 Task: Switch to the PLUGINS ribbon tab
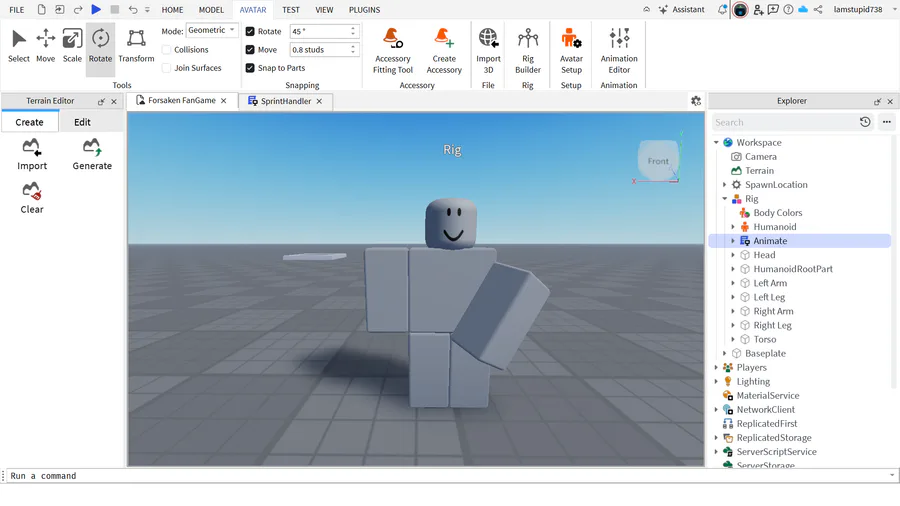point(364,10)
